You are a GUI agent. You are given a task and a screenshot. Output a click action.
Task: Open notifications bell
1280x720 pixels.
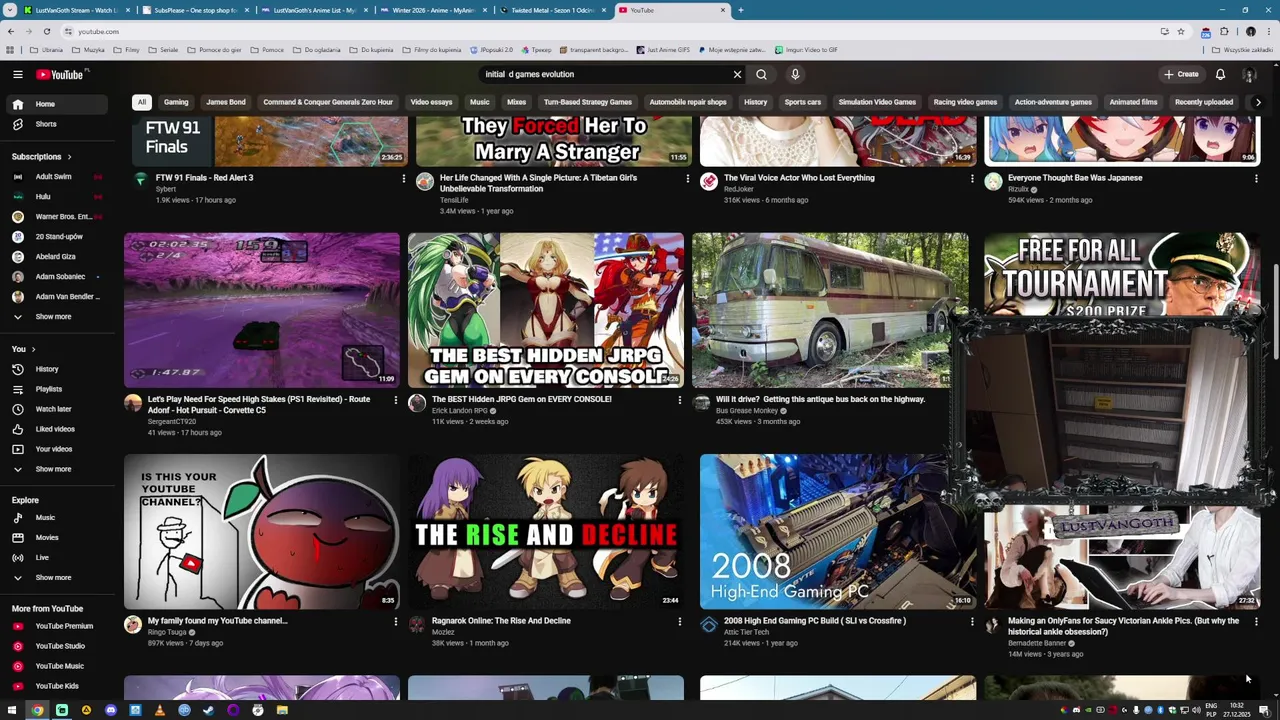point(1220,74)
